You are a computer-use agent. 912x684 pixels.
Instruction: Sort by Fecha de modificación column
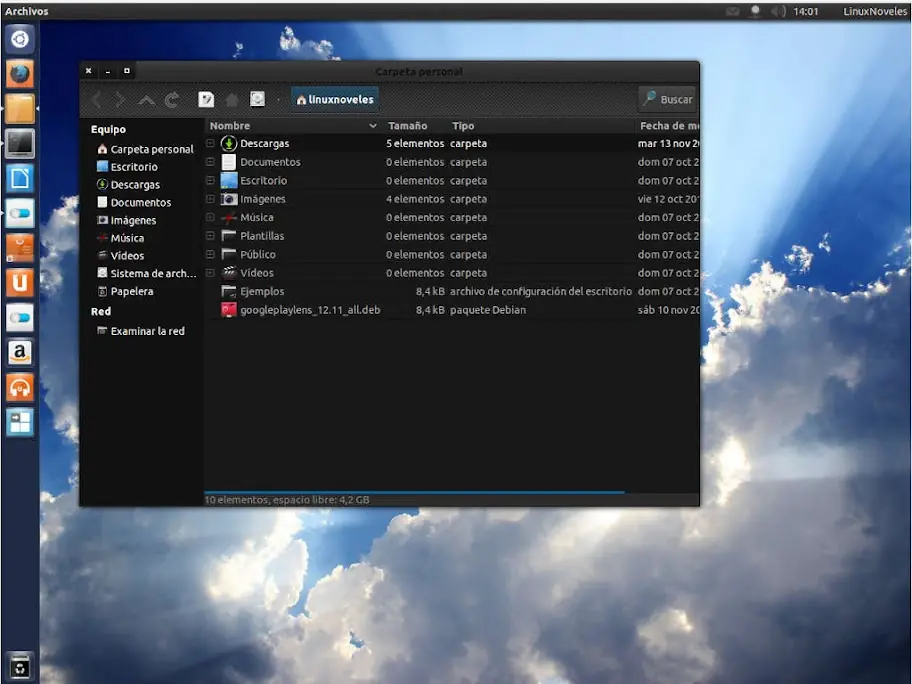click(x=669, y=126)
